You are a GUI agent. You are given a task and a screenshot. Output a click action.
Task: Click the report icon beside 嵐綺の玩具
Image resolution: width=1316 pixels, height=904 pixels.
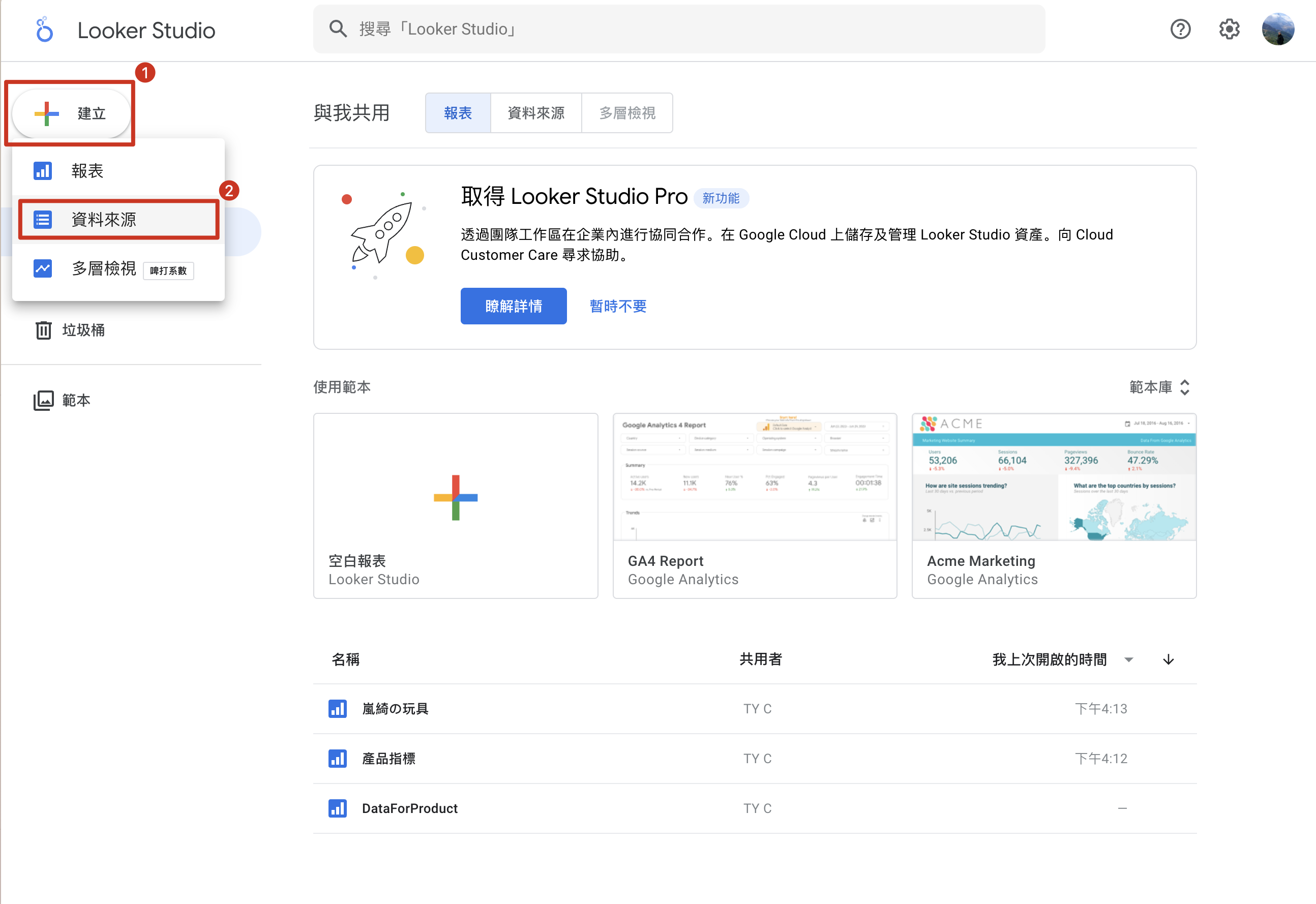(x=338, y=709)
